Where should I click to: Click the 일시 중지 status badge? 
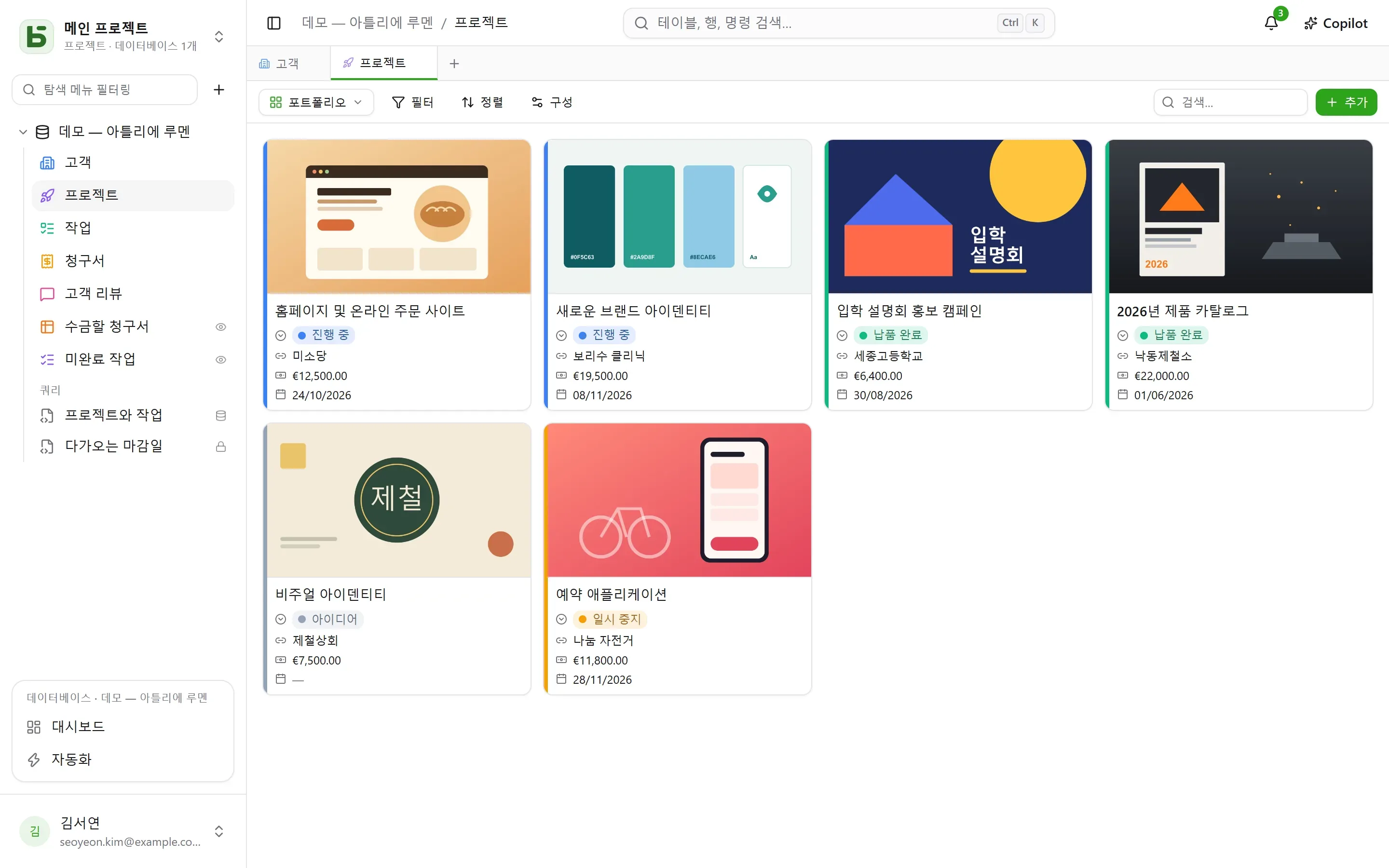click(610, 619)
